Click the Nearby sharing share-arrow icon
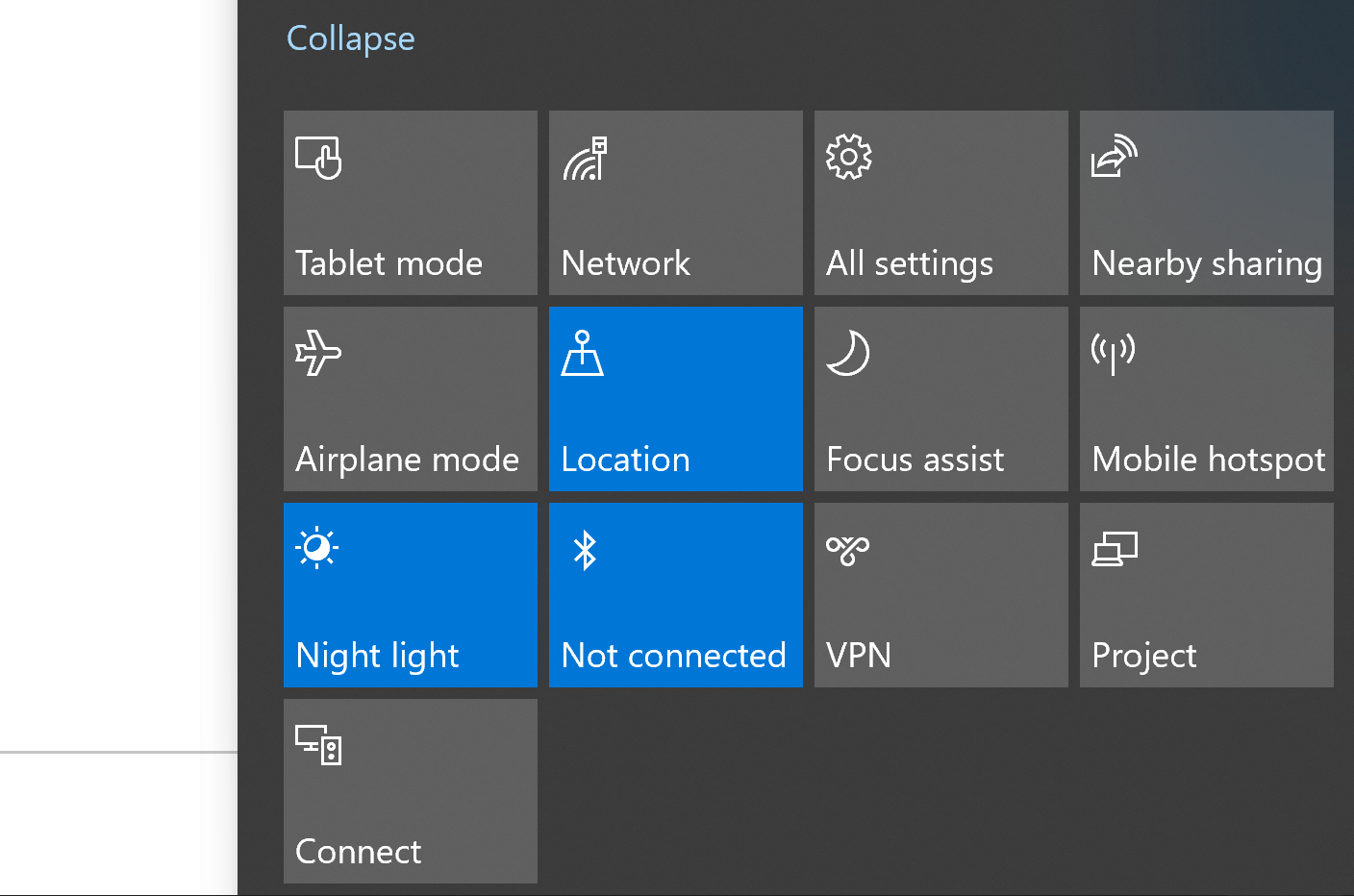 point(1115,157)
